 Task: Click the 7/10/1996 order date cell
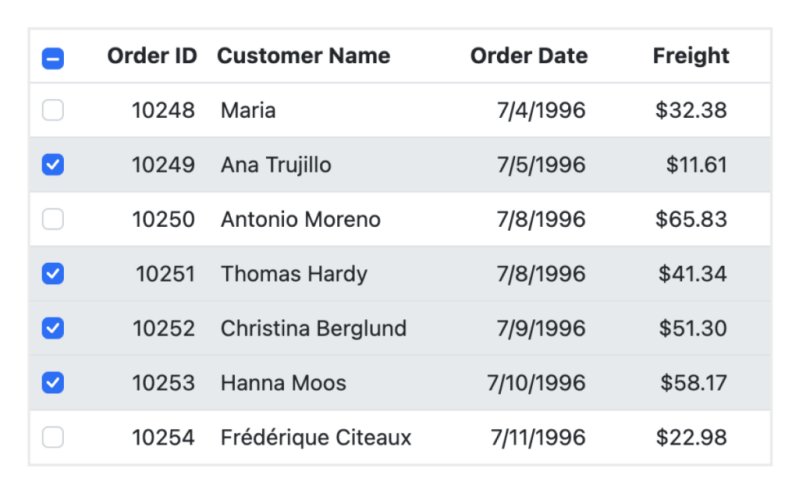[x=536, y=383]
